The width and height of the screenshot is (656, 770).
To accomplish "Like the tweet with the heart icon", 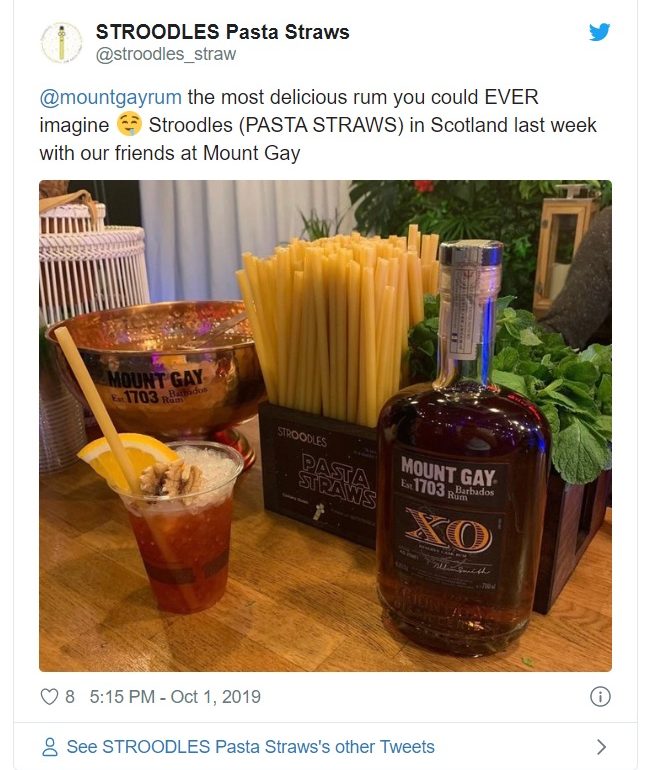I will coord(49,696).
